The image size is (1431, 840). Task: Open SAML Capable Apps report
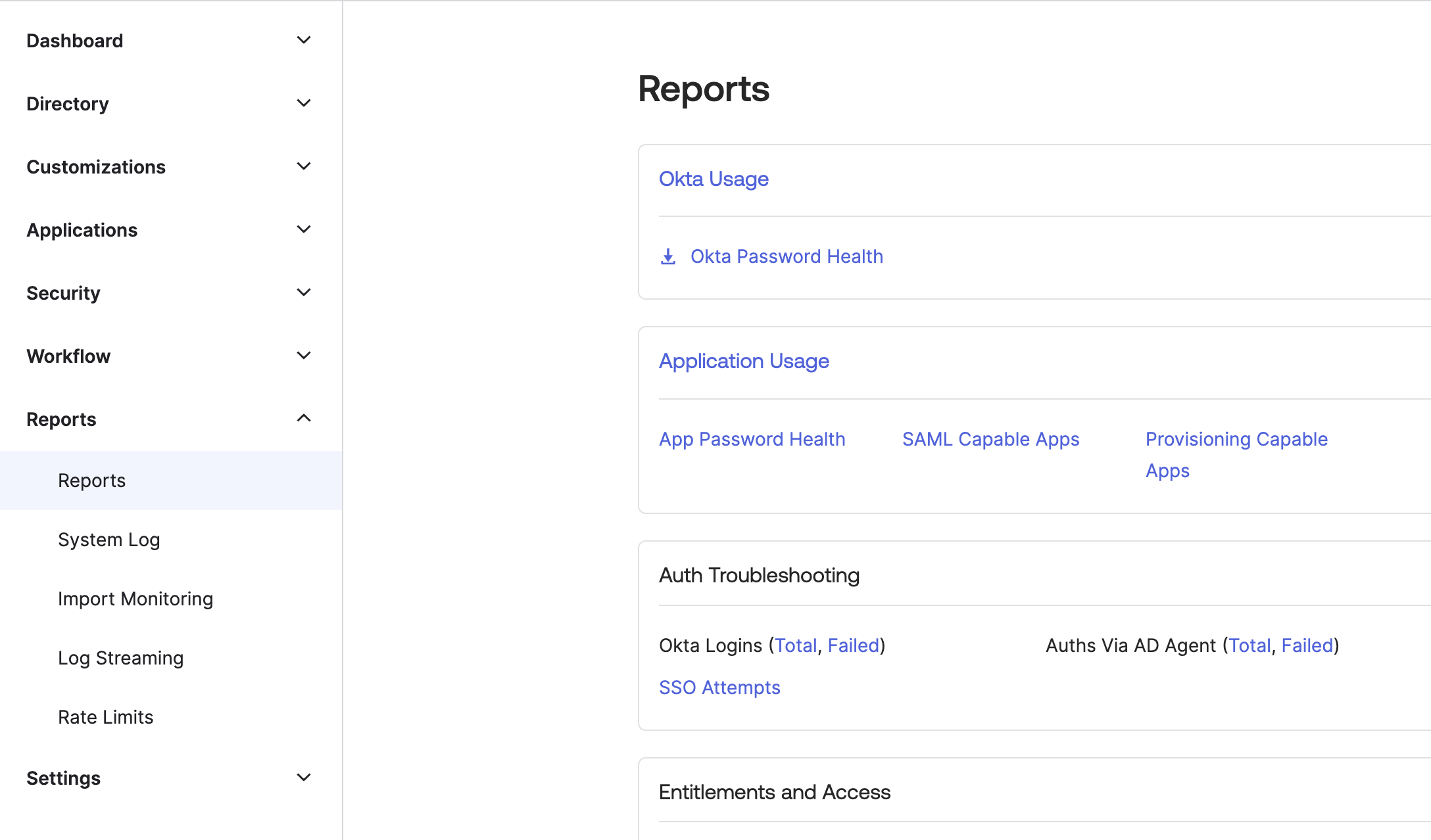tap(990, 439)
